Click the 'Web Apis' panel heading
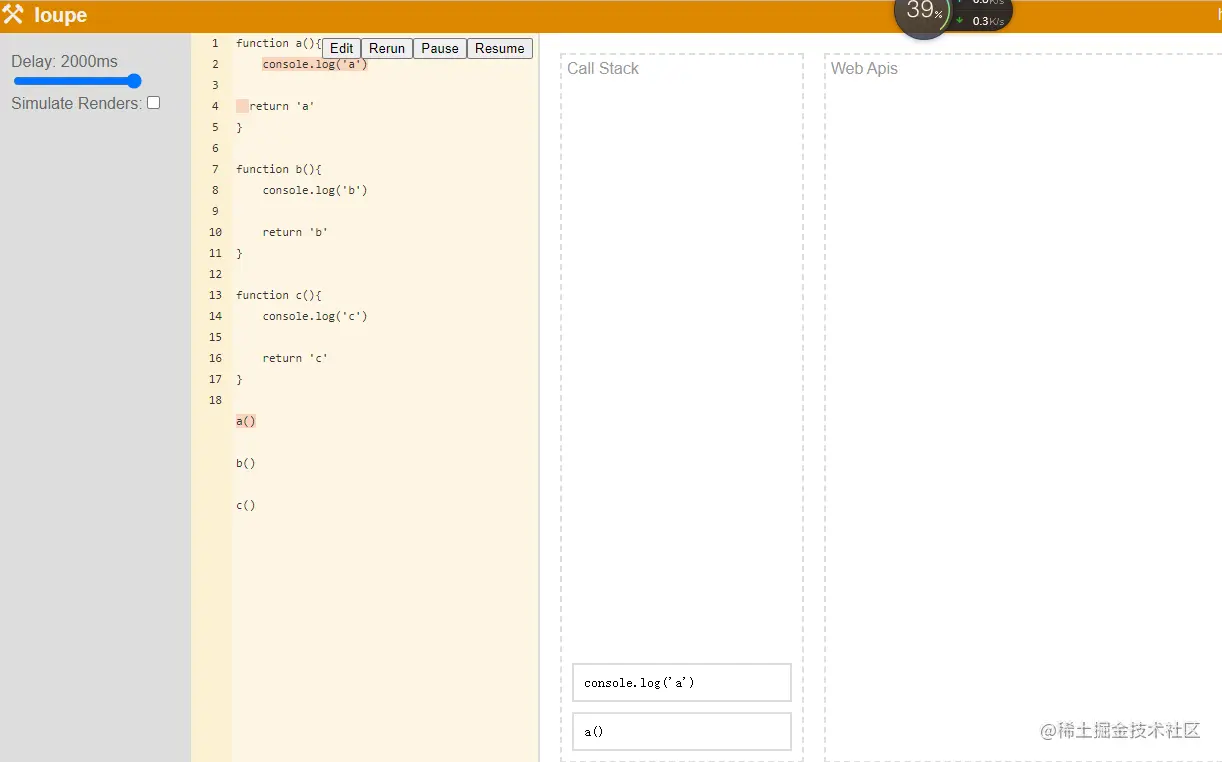Image resolution: width=1222 pixels, height=762 pixels. pyautogui.click(x=864, y=68)
